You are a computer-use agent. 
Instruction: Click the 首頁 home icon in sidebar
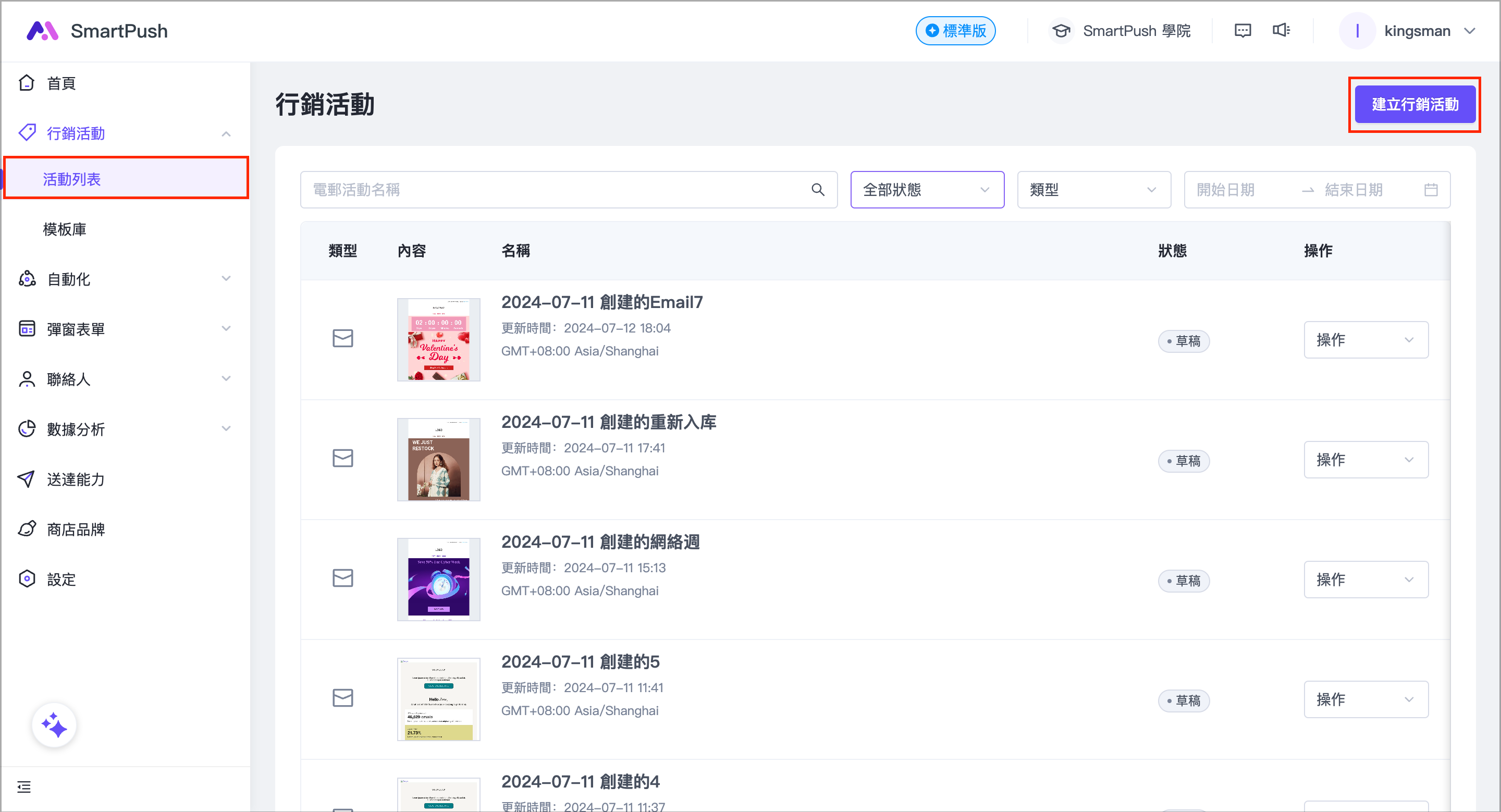click(27, 83)
